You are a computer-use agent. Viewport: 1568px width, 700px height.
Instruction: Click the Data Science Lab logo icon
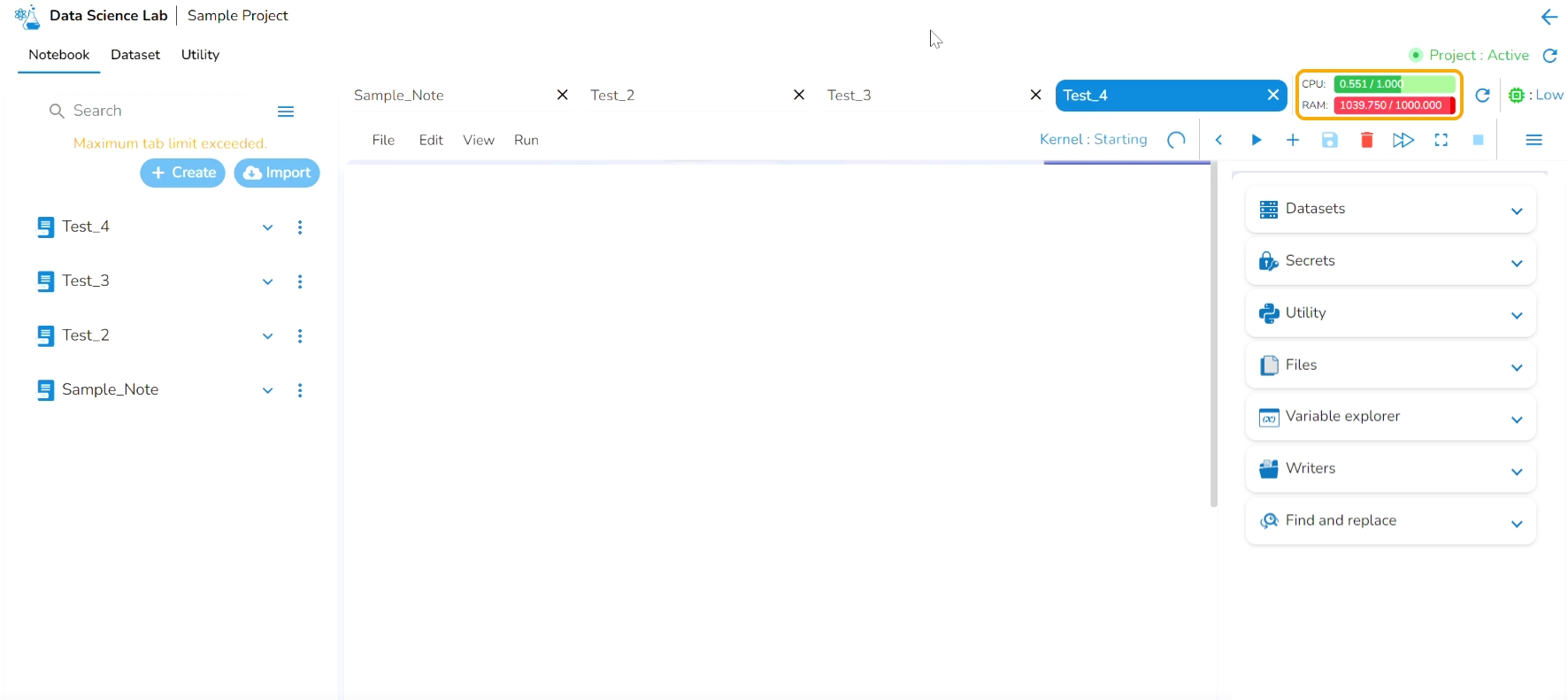[x=27, y=17]
